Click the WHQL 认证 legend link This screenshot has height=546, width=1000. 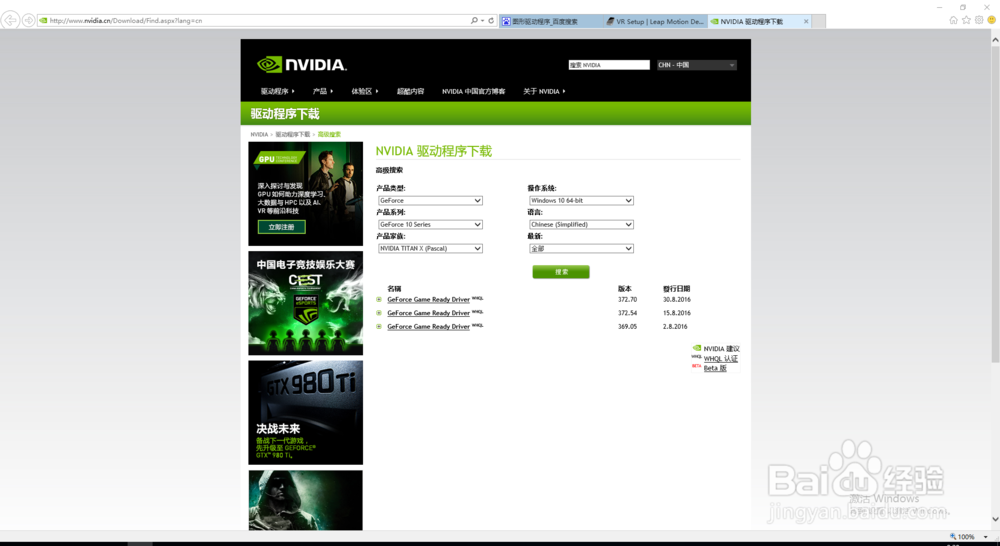(x=721, y=358)
